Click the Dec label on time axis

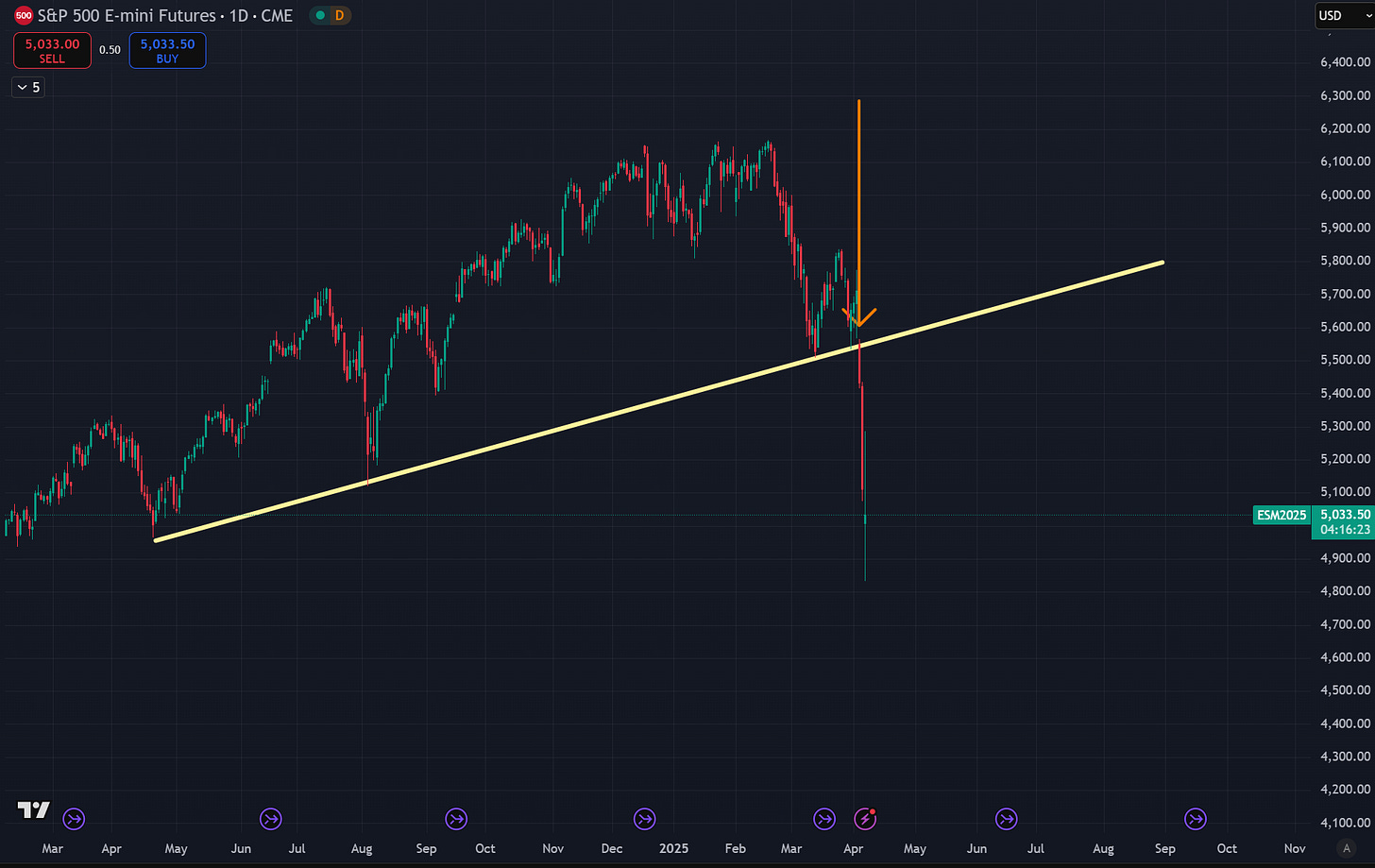point(612,848)
